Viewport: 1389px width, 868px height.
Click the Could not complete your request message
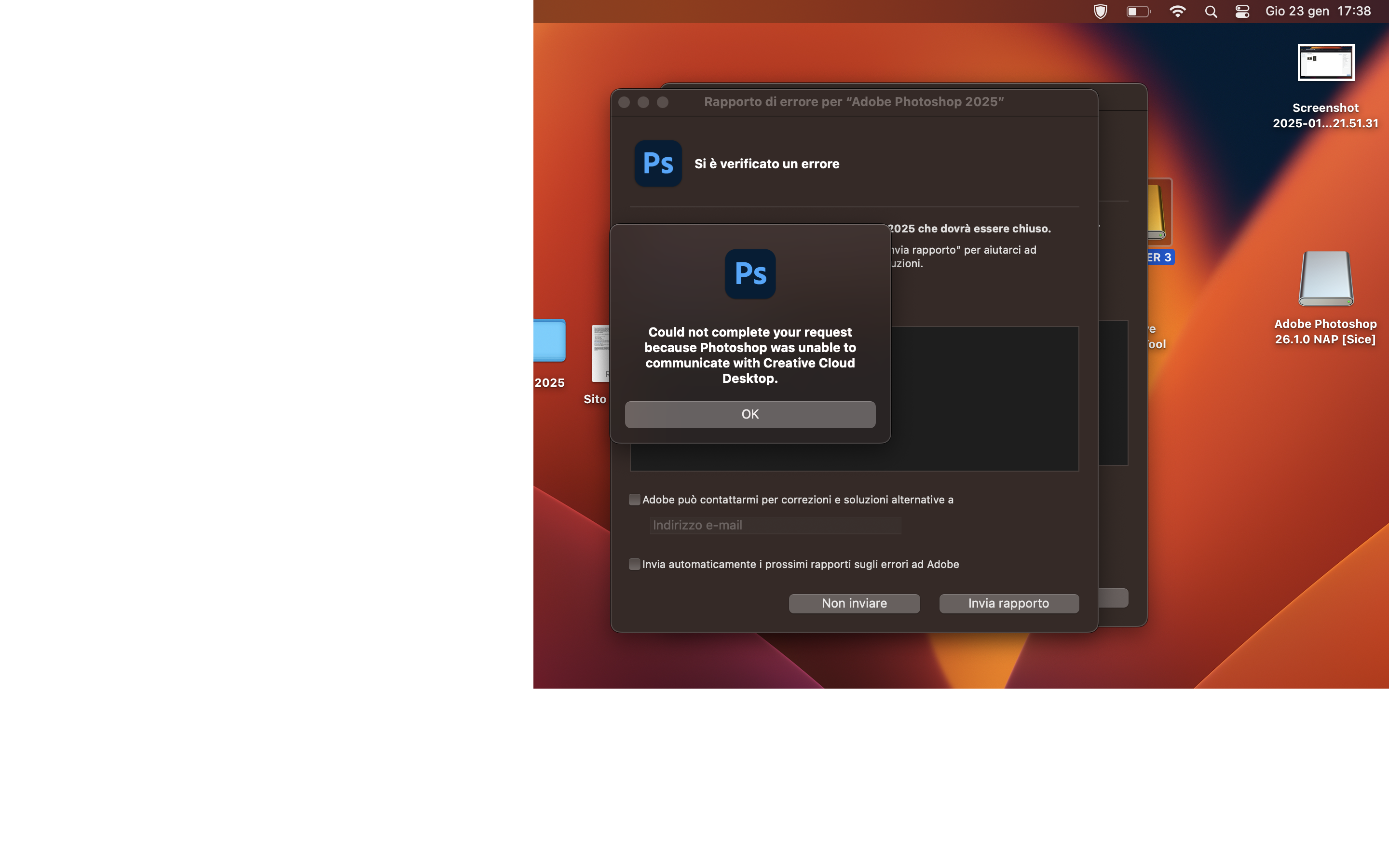point(749,355)
